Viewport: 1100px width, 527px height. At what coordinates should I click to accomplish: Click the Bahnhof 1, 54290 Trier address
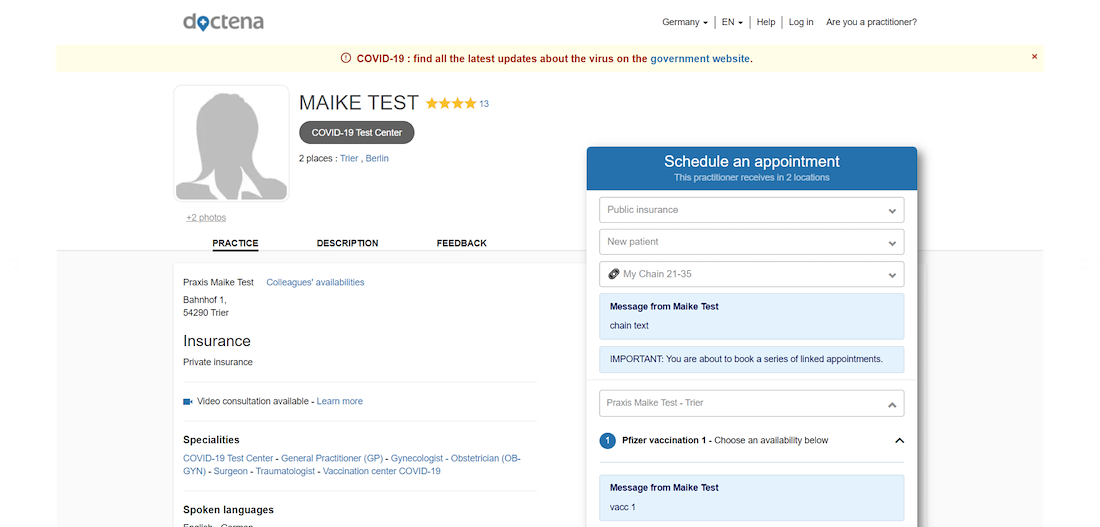click(x=206, y=307)
